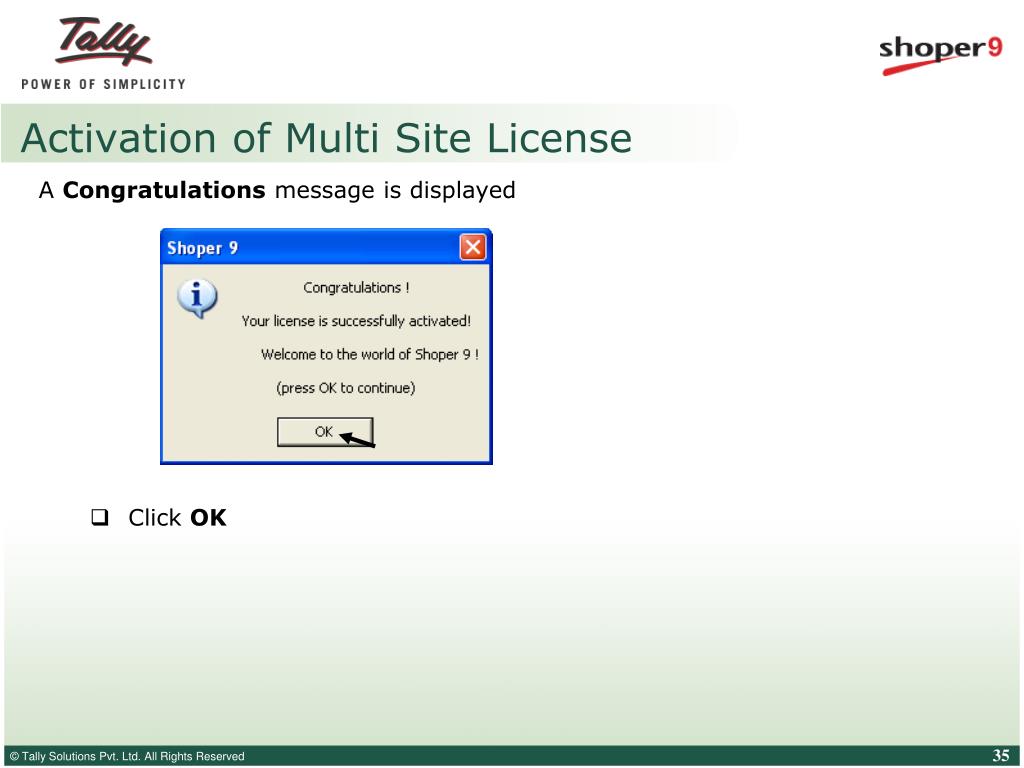The height and width of the screenshot is (768, 1024).
Task: Click the slide number 35
Action: pyautogui.click(x=1000, y=756)
